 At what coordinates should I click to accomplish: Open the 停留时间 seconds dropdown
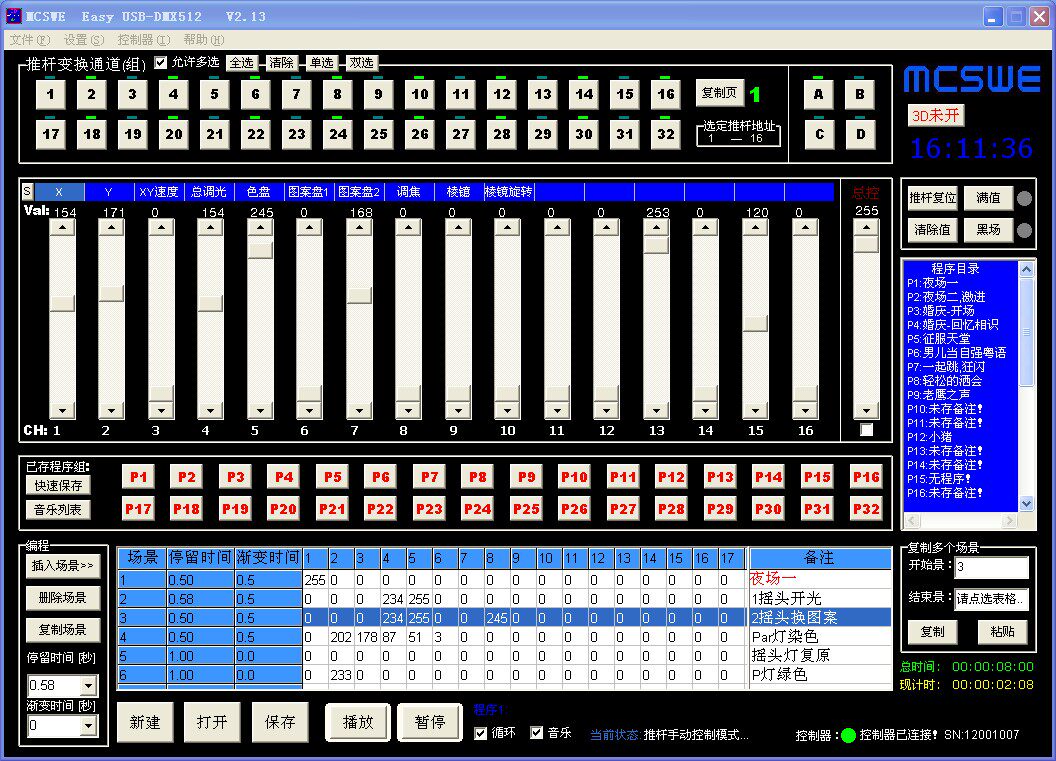[x=87, y=686]
